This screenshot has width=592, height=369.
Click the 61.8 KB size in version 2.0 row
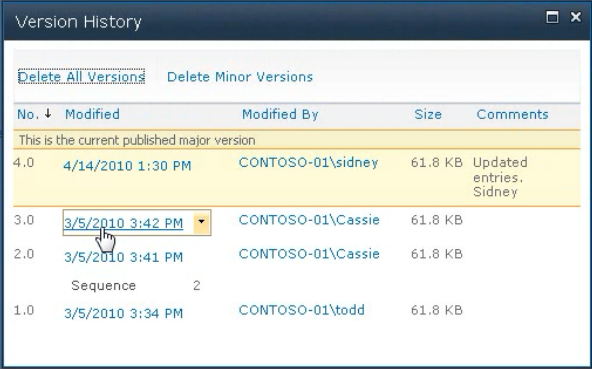coord(437,254)
